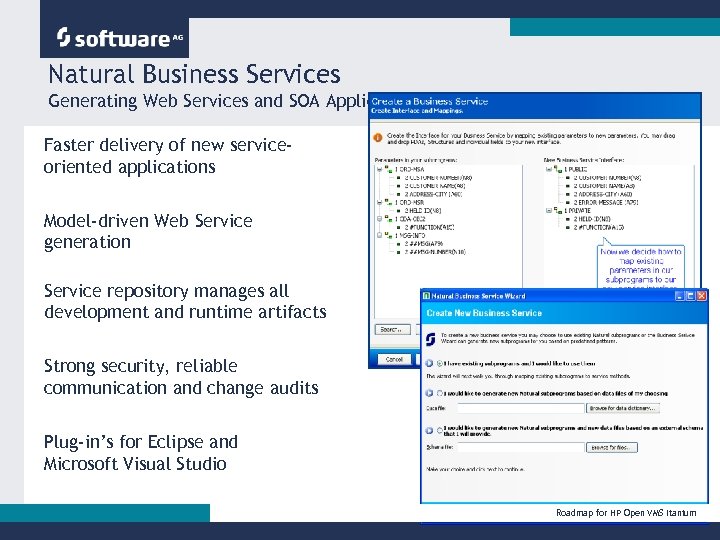
Task: Select '2 #FUNCTION' under CDA-OBJ2 in parameters tree
Action: (429, 227)
